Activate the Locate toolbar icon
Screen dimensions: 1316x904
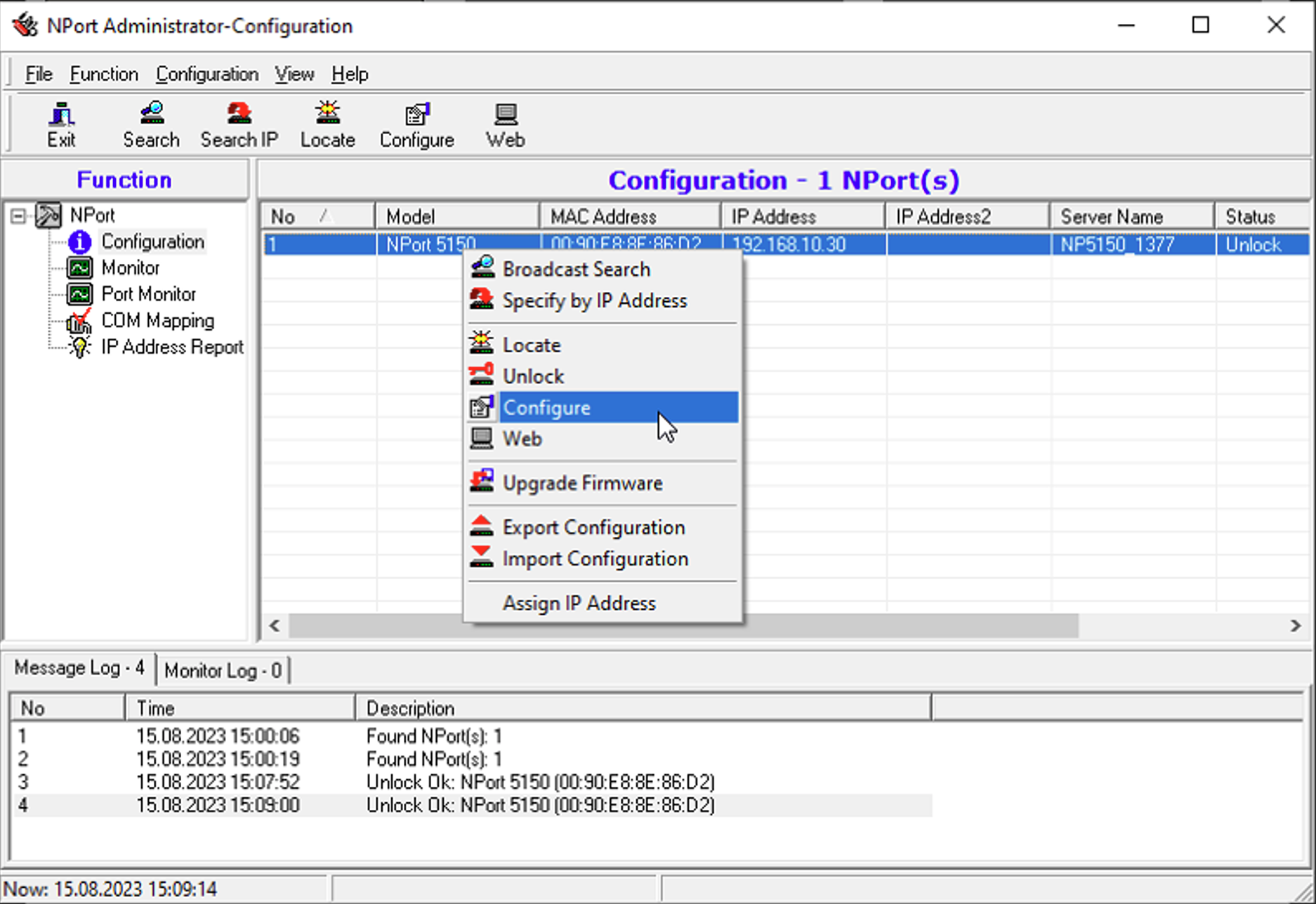pos(327,124)
